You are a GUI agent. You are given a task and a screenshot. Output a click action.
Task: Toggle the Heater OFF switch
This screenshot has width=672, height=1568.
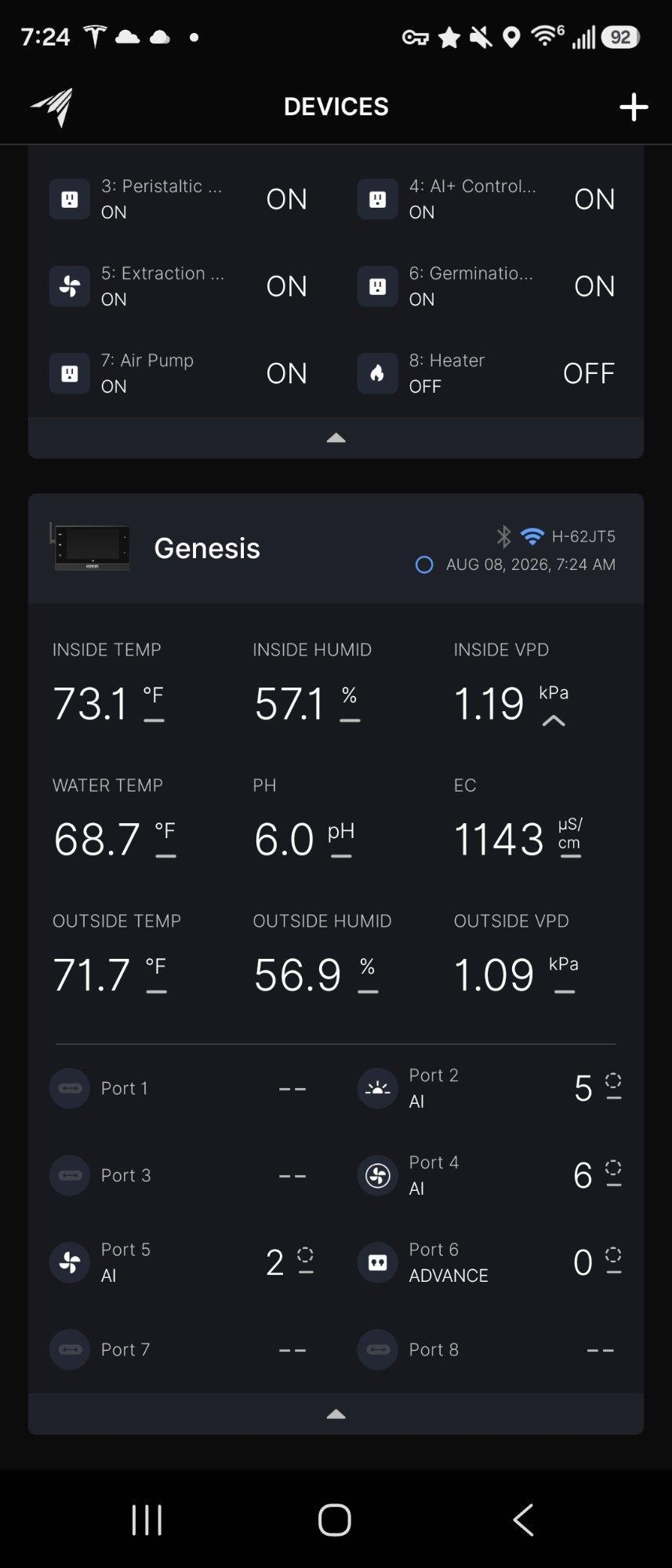[x=588, y=373]
